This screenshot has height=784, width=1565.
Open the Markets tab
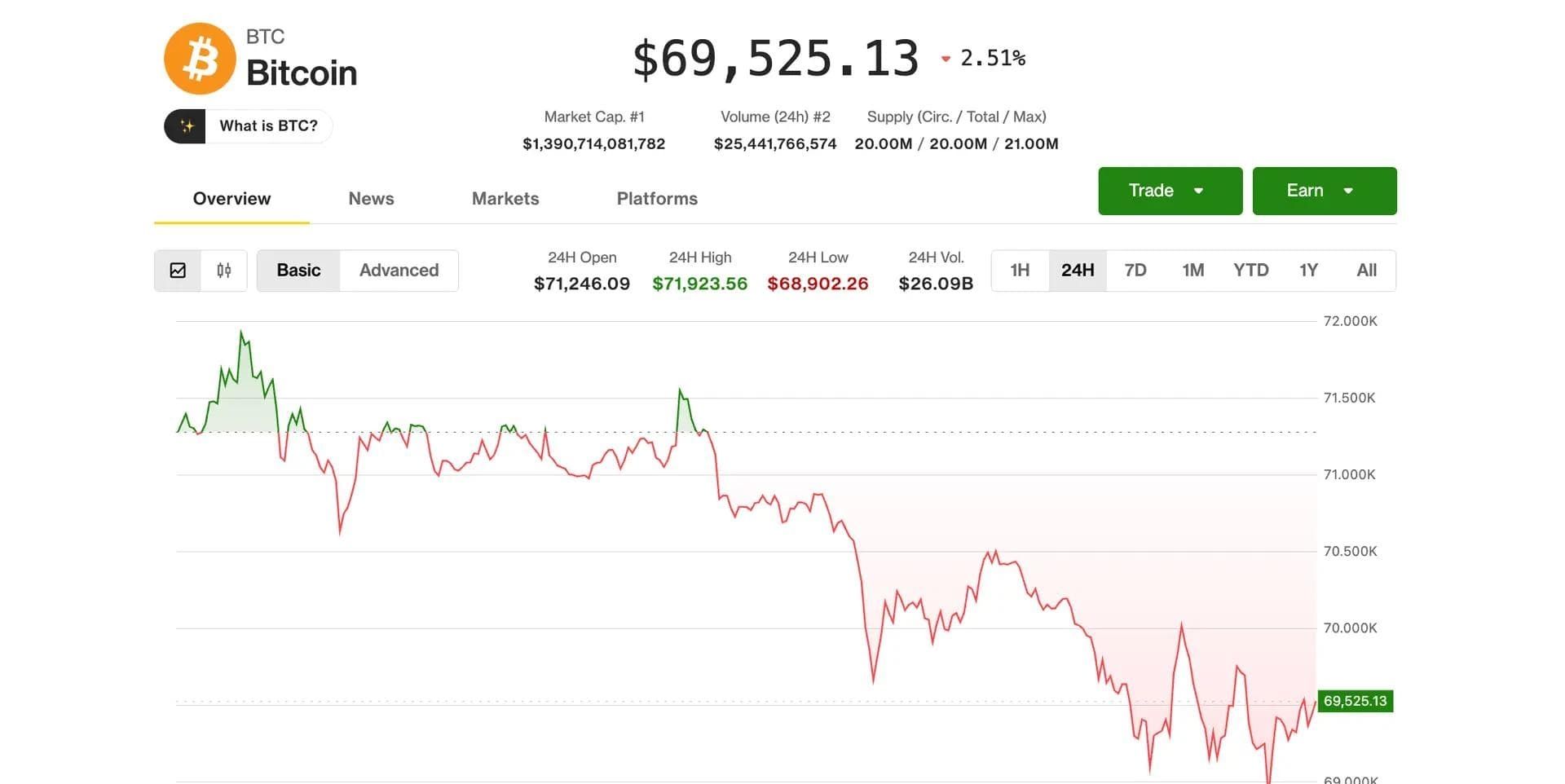click(505, 199)
